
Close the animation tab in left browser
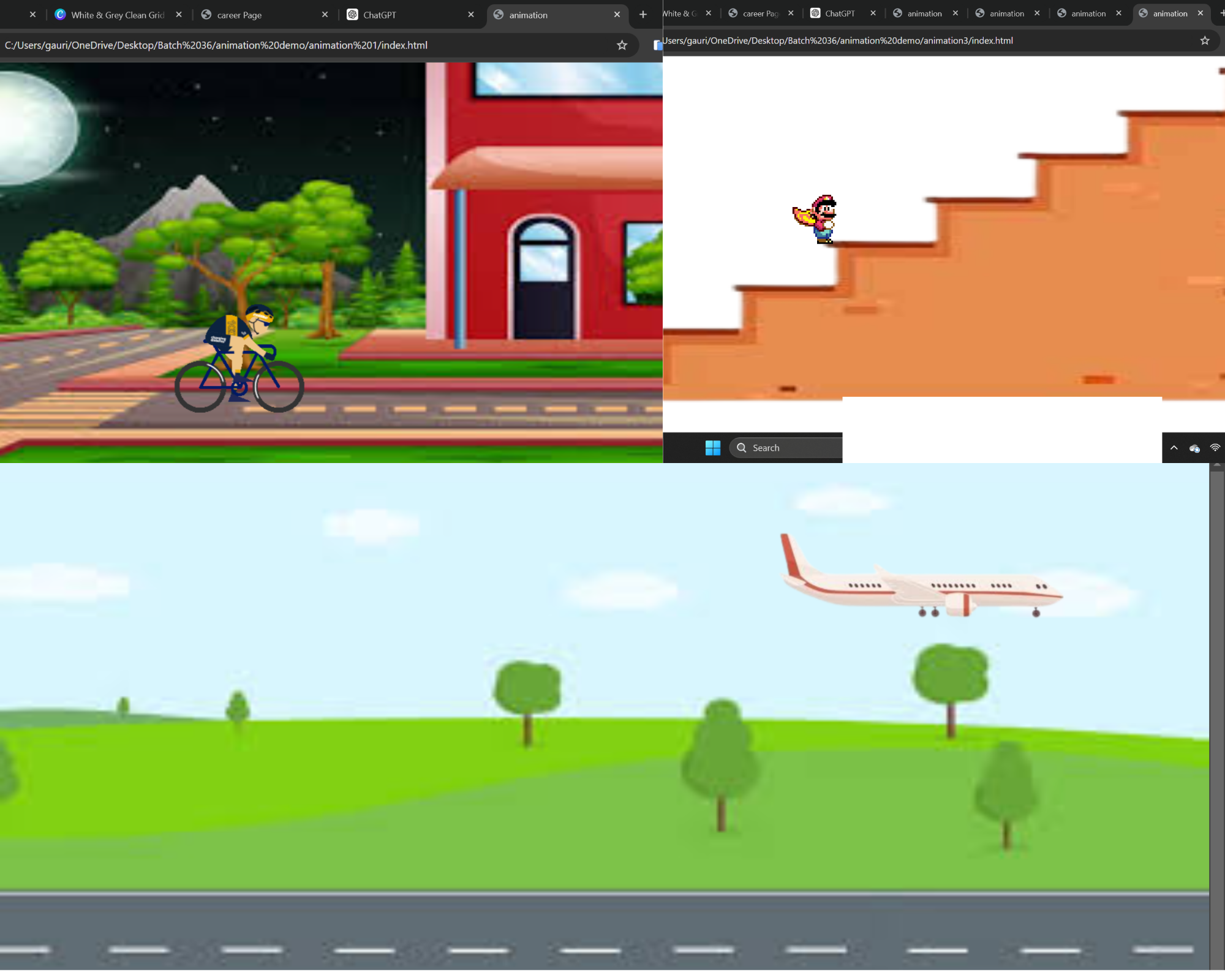[617, 15]
